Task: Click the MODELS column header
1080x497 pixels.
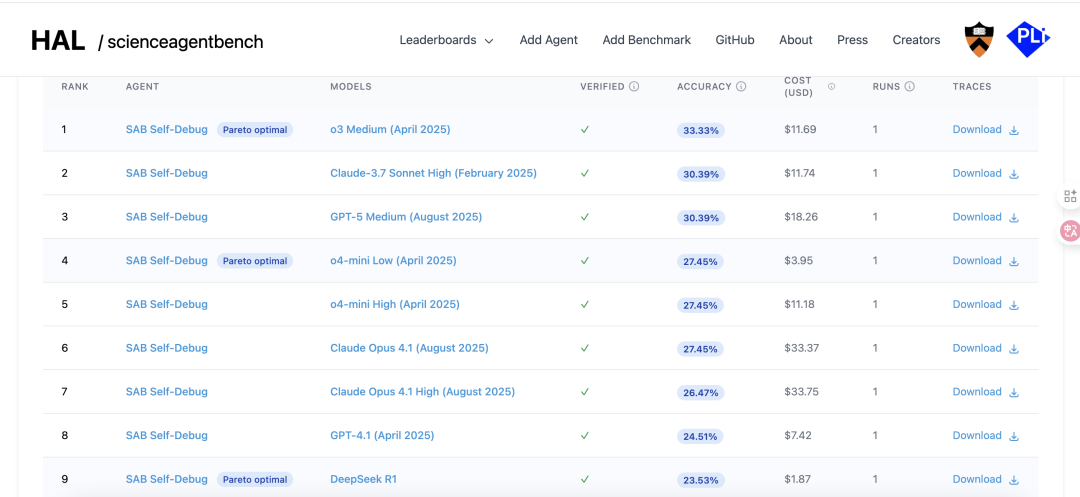Action: point(351,87)
